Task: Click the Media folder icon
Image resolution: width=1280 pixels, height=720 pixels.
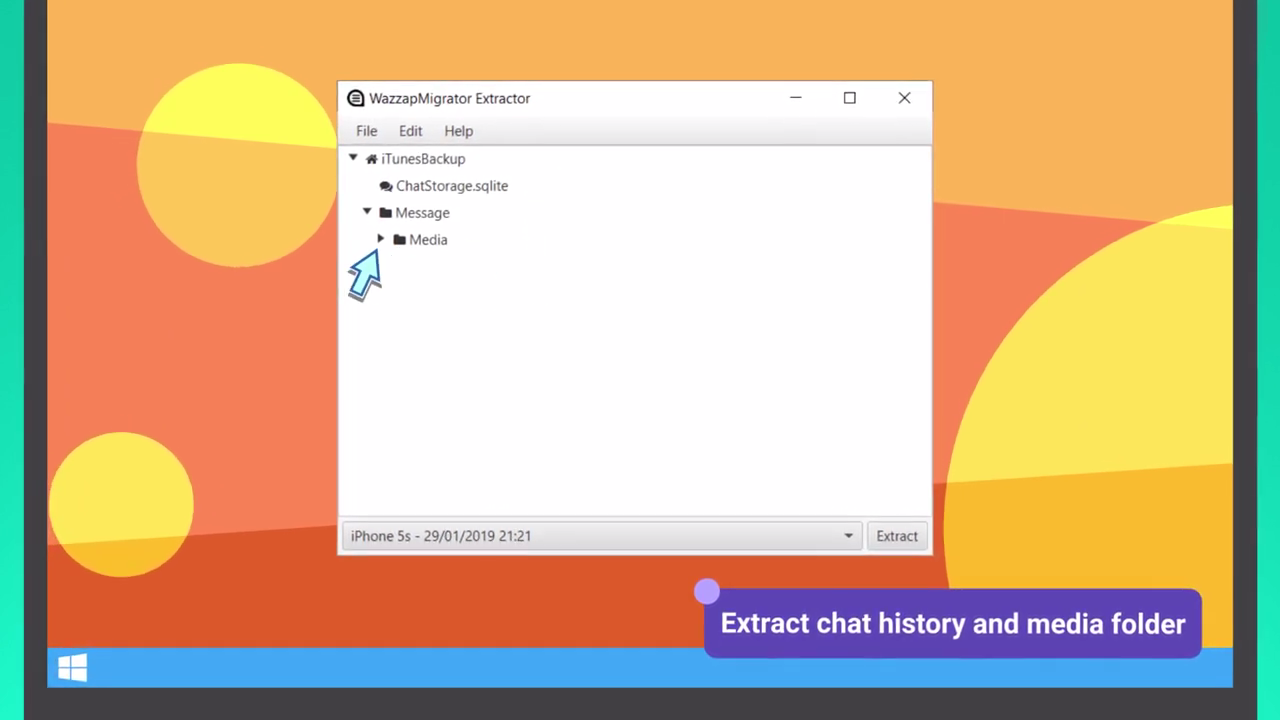Action: 399,240
